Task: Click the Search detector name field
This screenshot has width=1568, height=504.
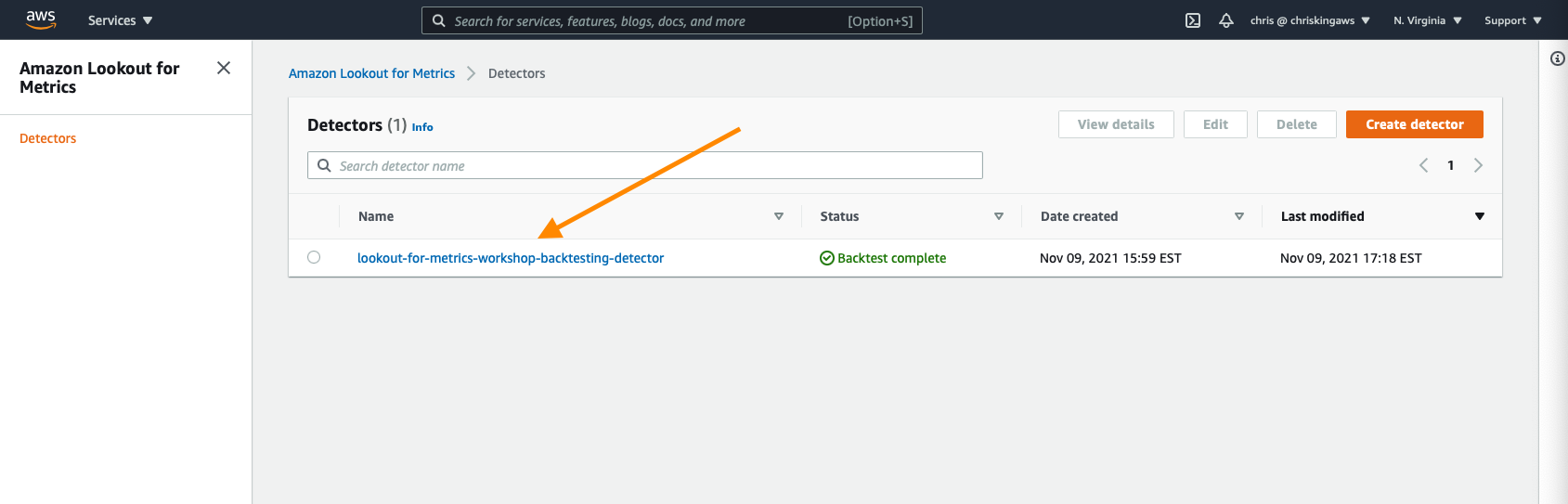Action: (x=645, y=165)
